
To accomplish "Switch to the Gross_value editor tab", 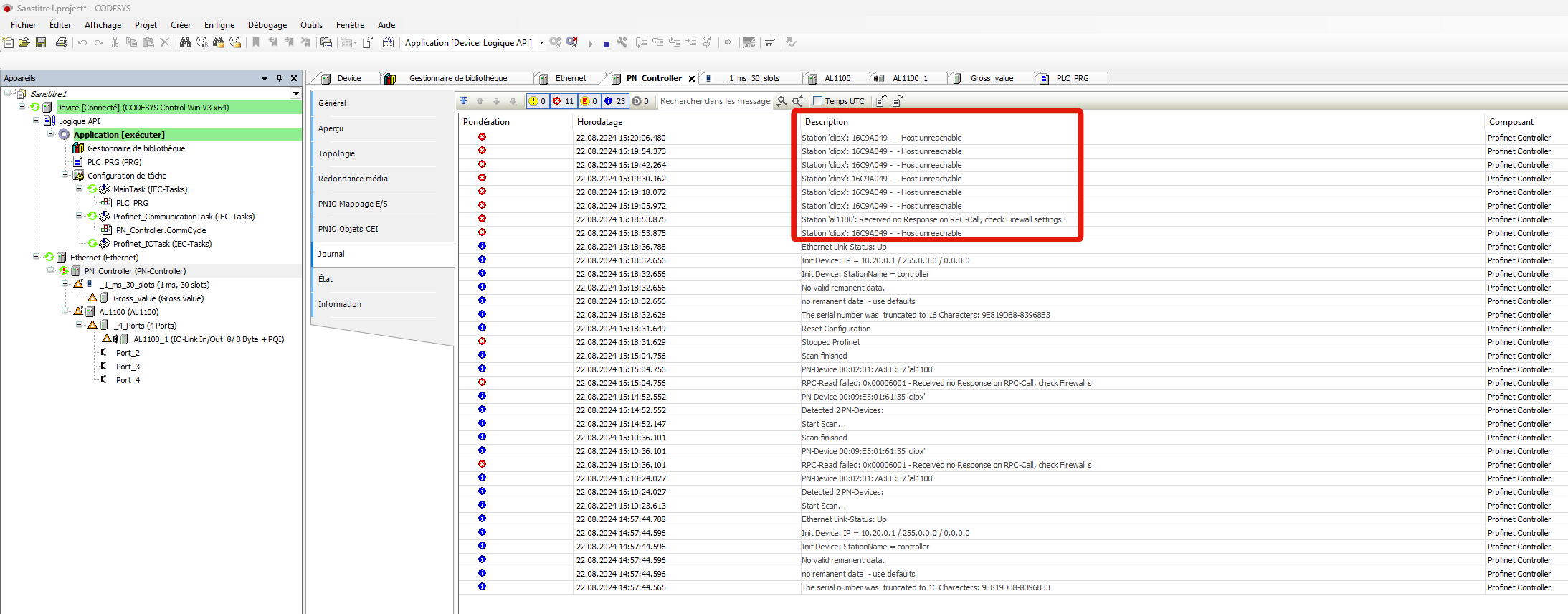I will click(991, 78).
